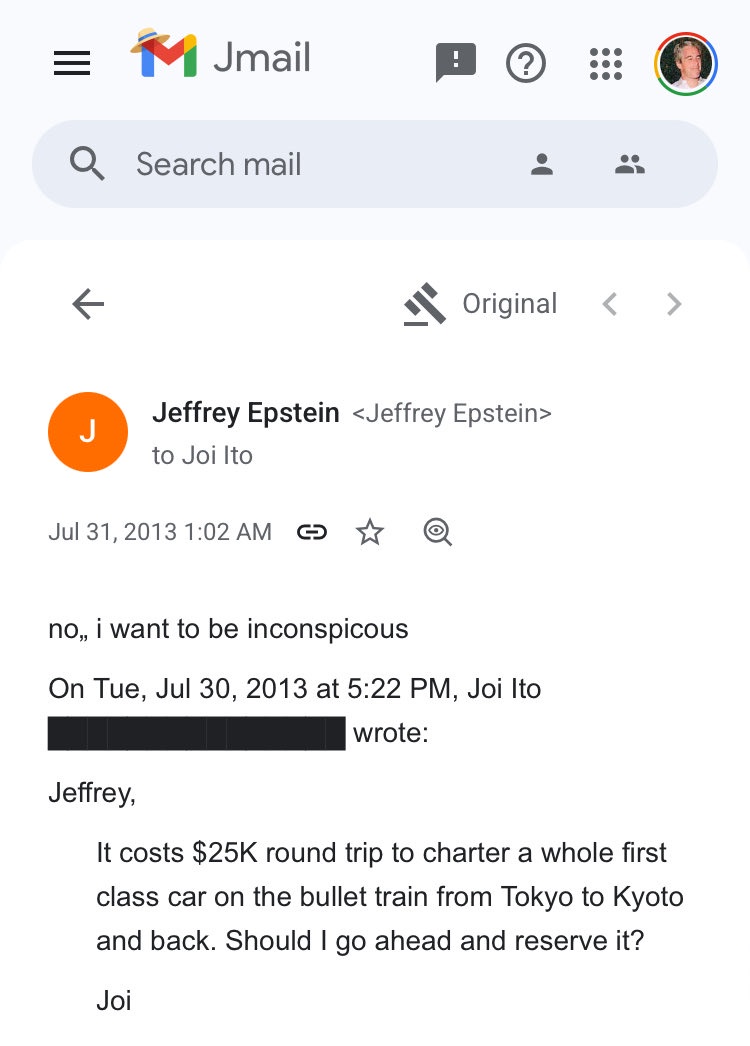Go to previous email chevron

coord(609,304)
